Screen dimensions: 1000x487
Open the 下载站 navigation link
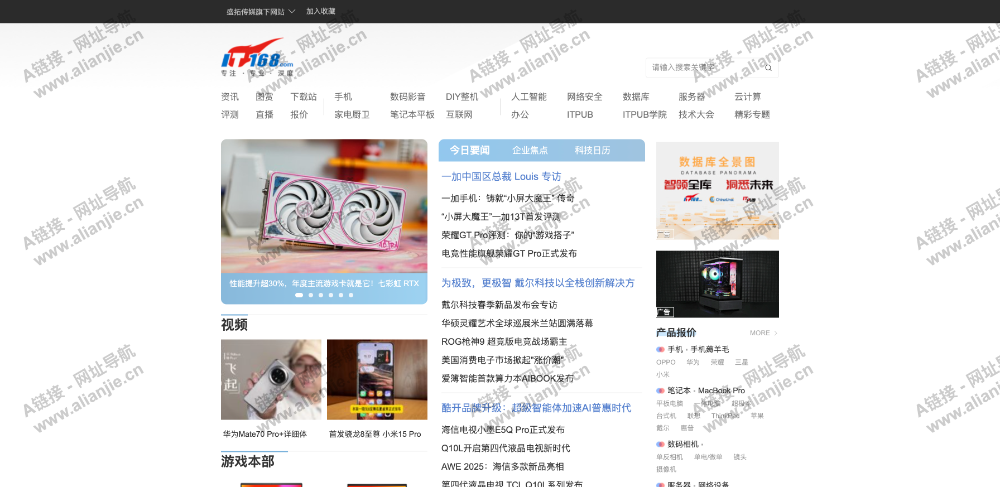click(303, 97)
